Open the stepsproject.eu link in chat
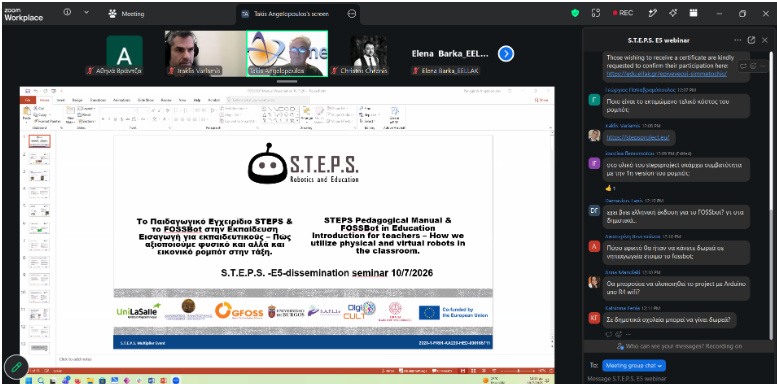This screenshot has height=384, width=777. 637,137
